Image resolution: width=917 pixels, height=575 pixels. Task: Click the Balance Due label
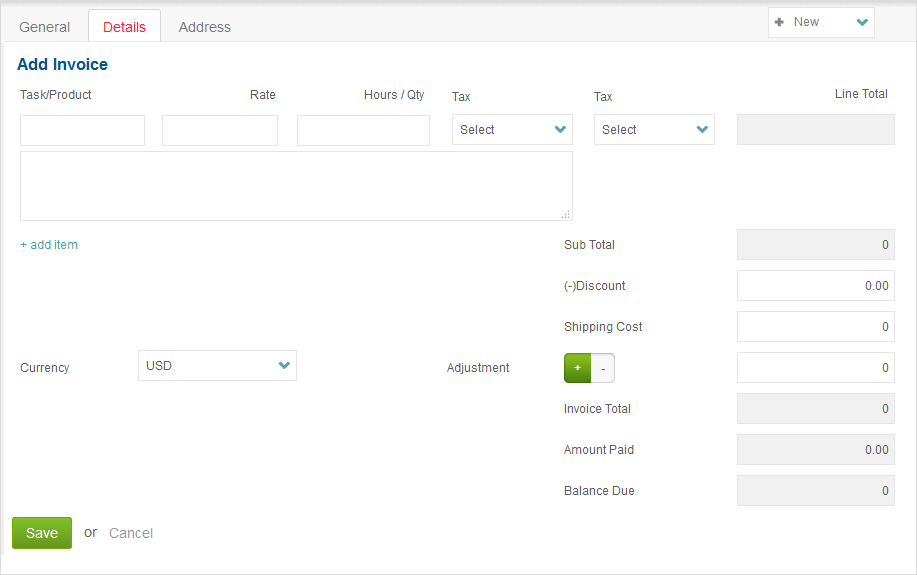tap(599, 491)
